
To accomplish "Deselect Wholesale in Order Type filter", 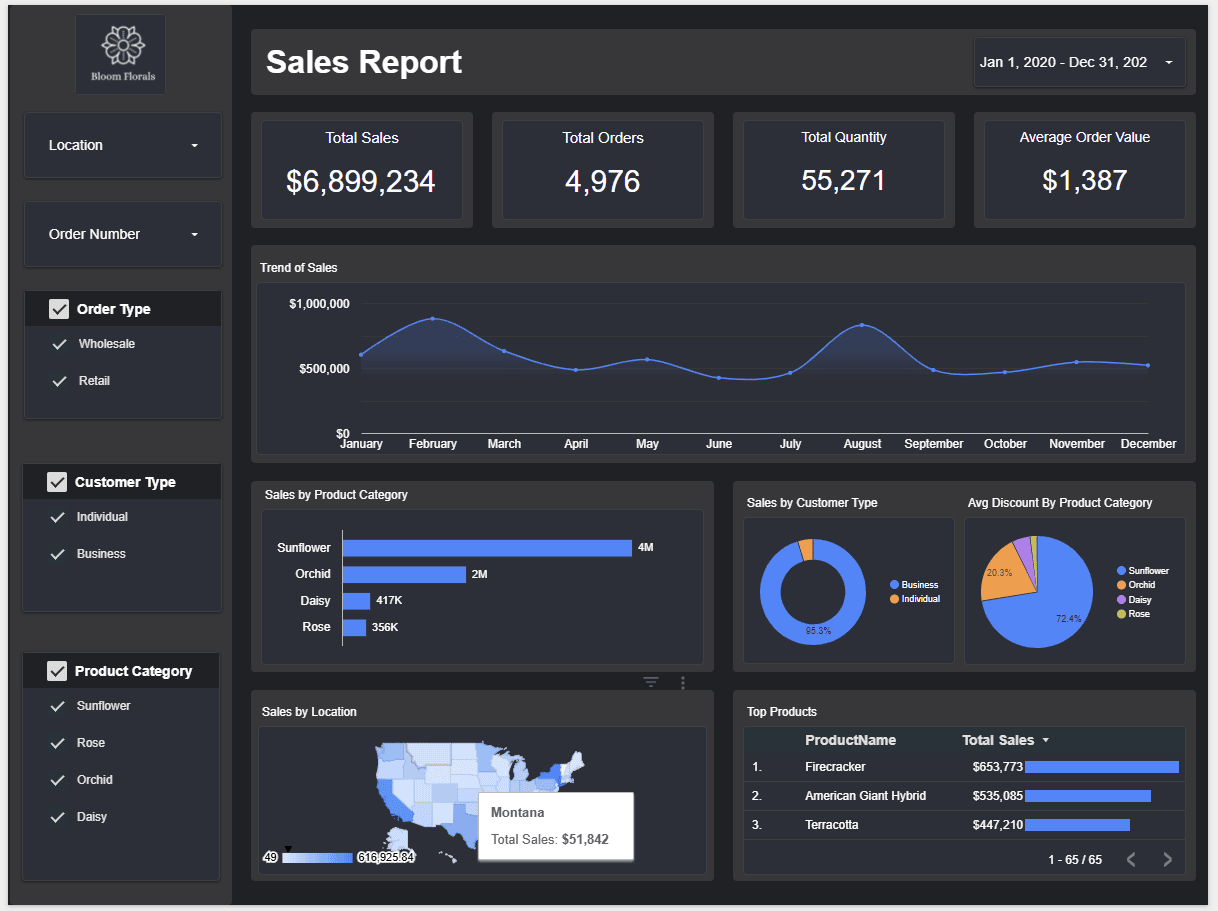I will click(x=59, y=344).
